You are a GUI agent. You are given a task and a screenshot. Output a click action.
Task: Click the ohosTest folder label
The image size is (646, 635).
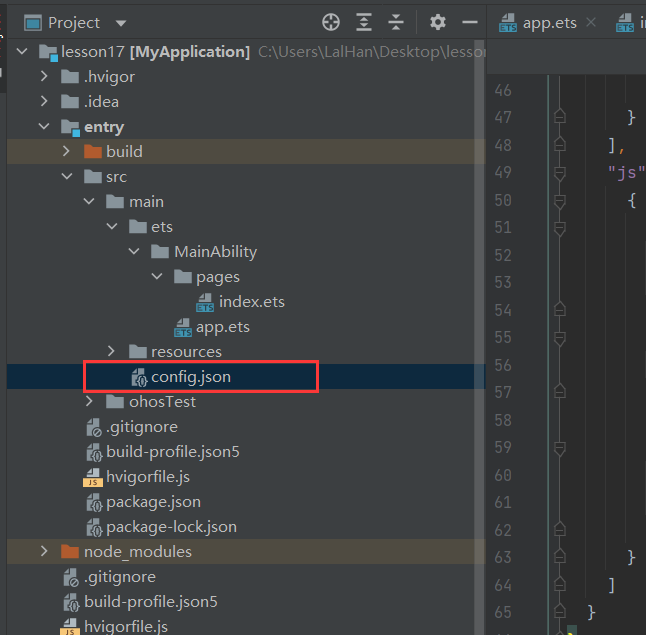click(x=162, y=402)
